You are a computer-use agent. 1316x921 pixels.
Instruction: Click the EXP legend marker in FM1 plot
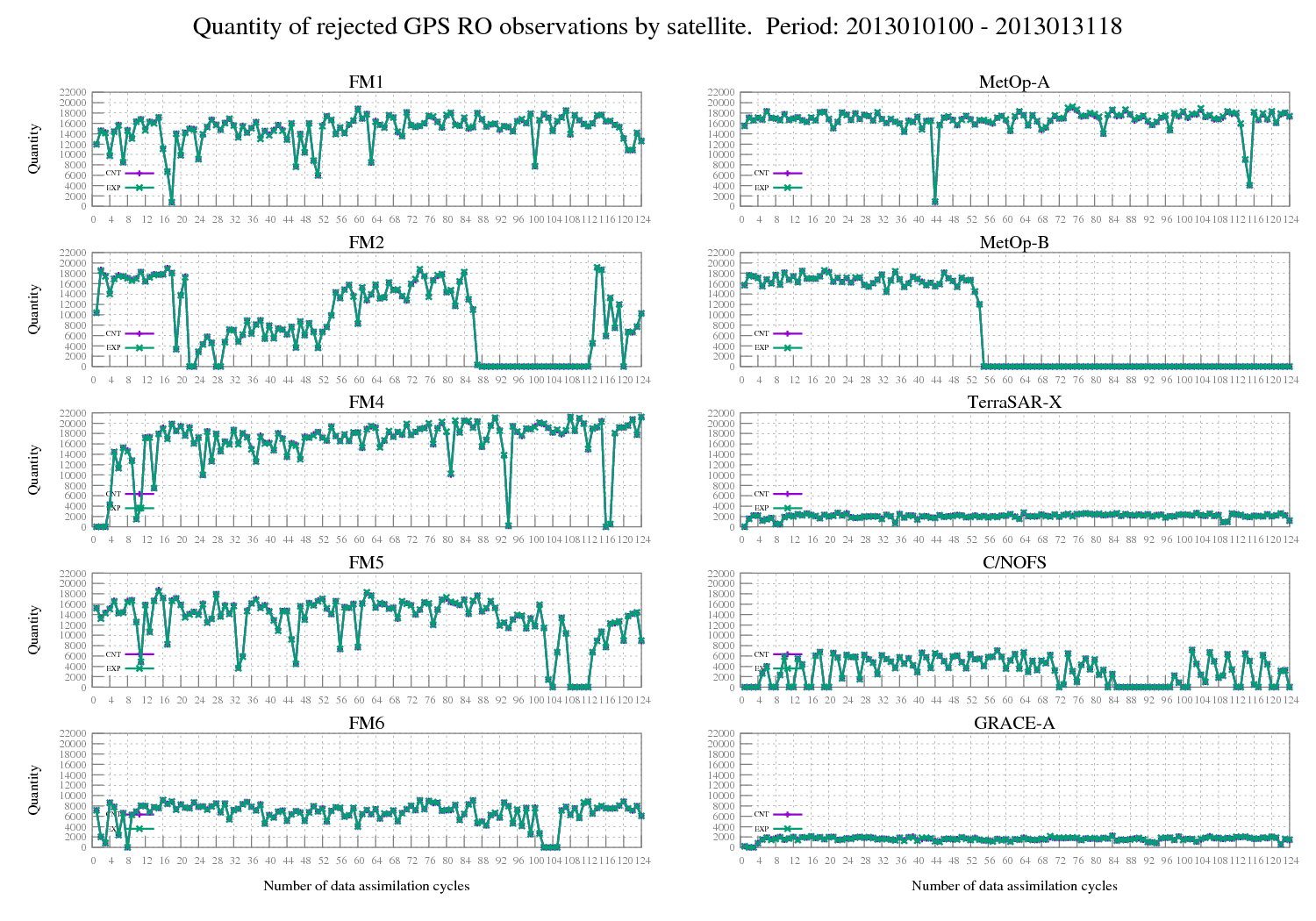[x=139, y=187]
